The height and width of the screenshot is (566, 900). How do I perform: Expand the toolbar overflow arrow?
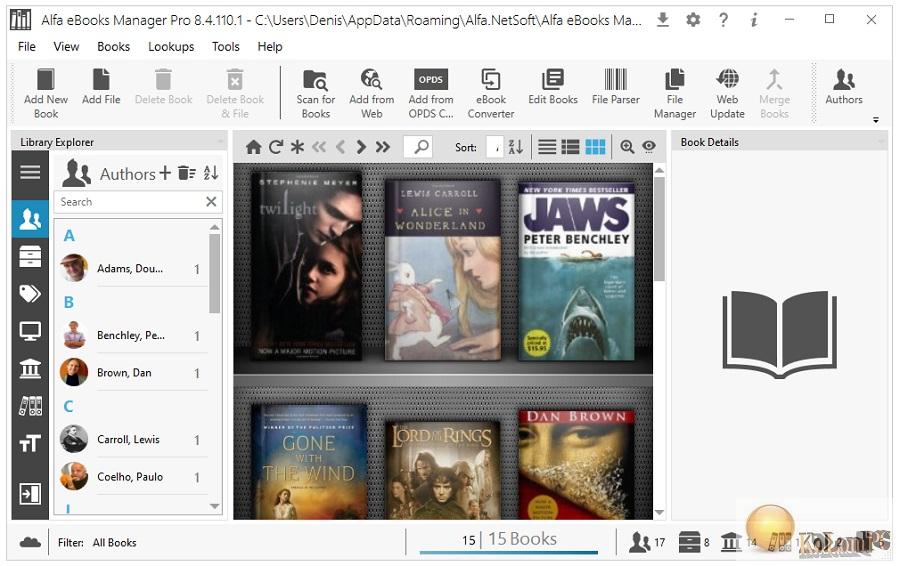click(875, 120)
